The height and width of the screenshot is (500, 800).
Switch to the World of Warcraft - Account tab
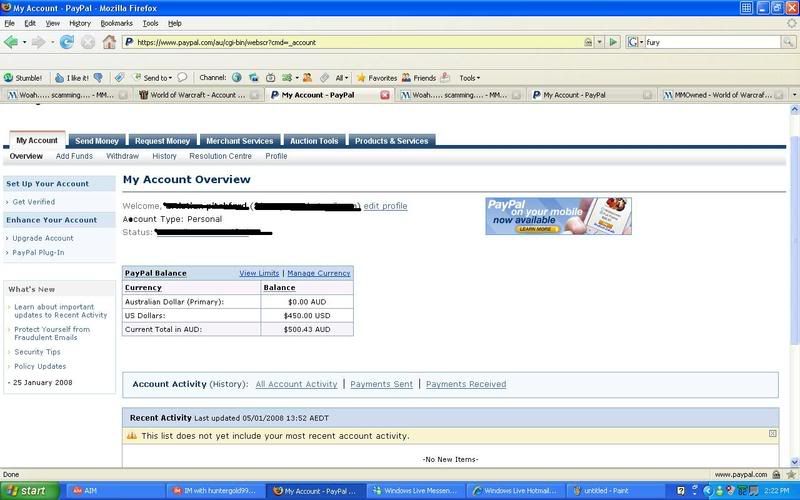tap(198, 95)
